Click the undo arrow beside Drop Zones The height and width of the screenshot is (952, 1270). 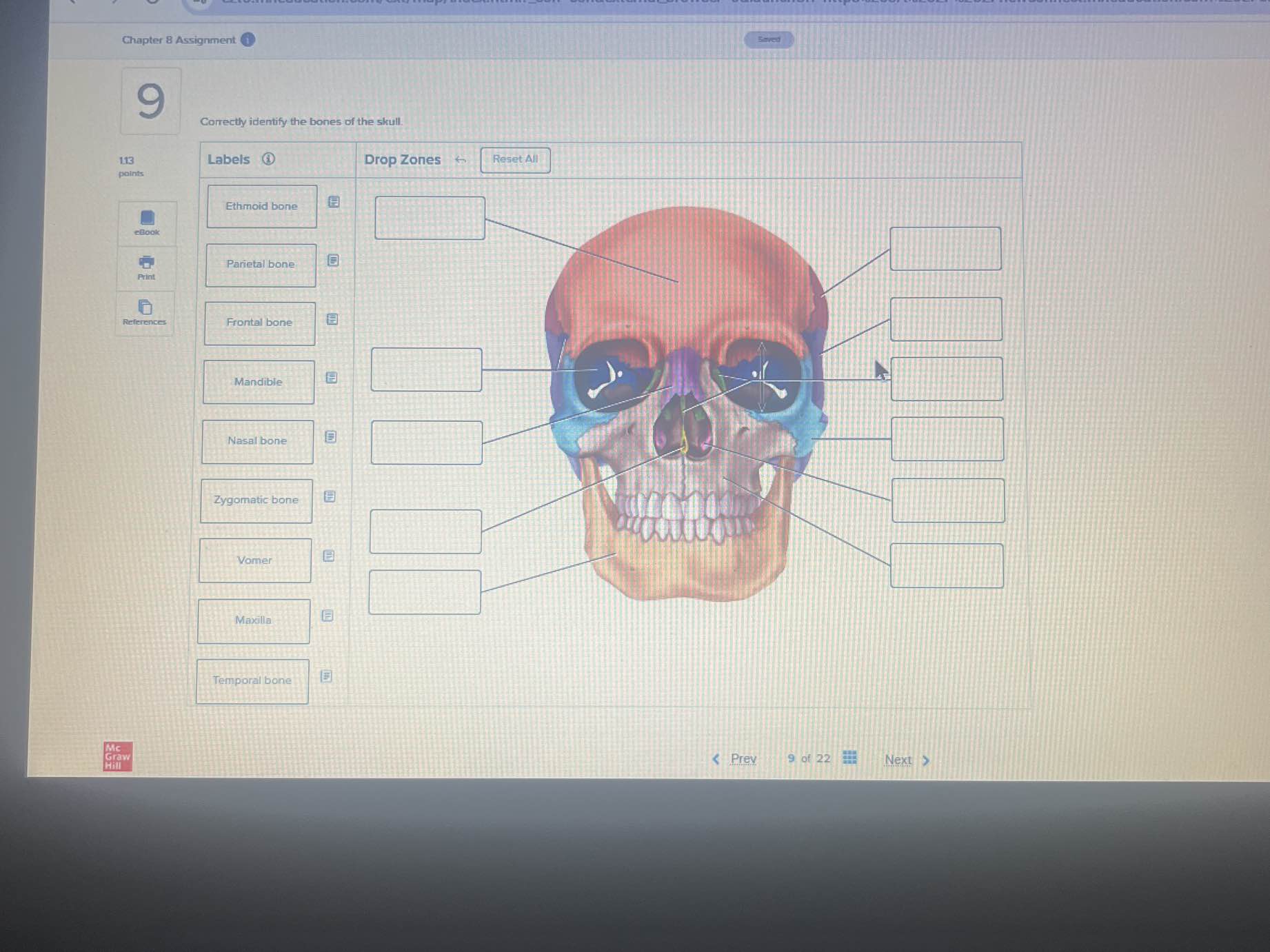tap(461, 159)
